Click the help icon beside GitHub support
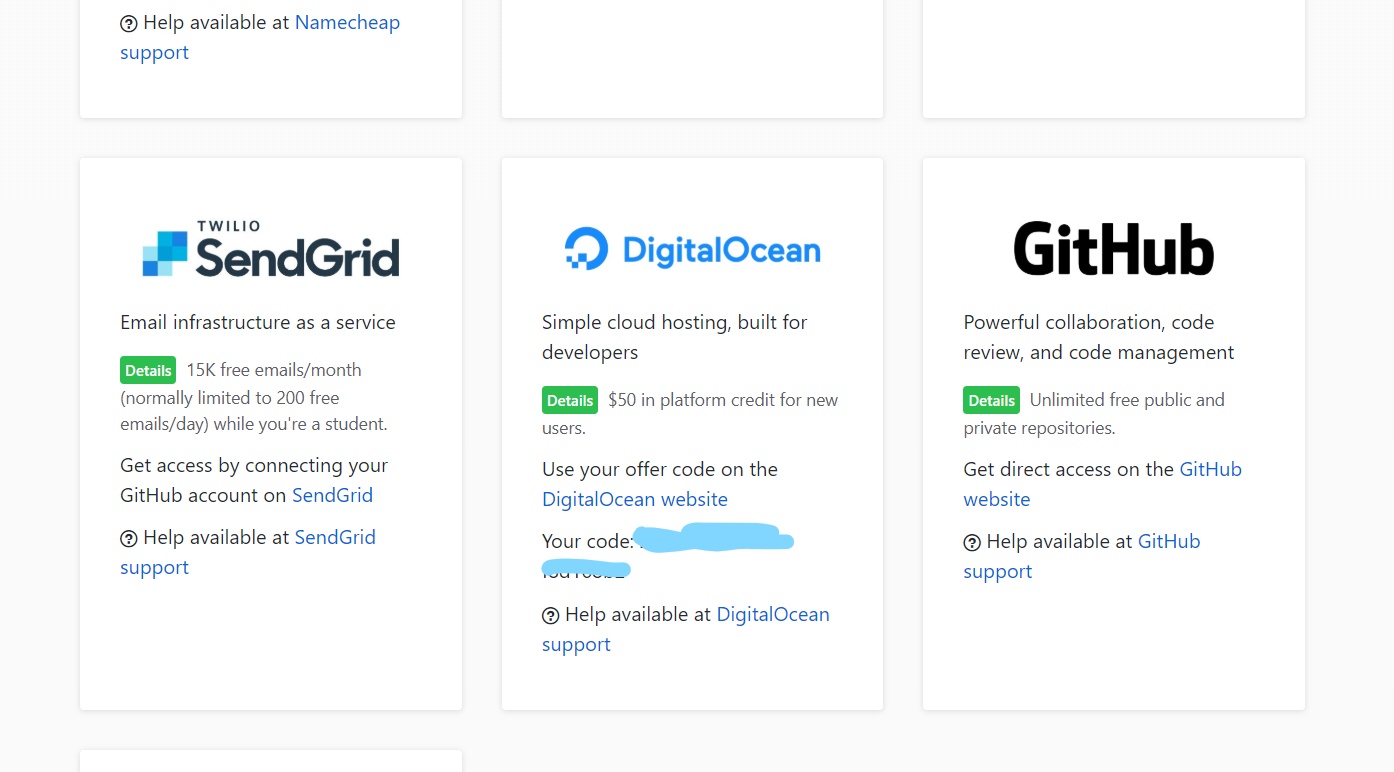The image size is (1394, 772). 972,542
